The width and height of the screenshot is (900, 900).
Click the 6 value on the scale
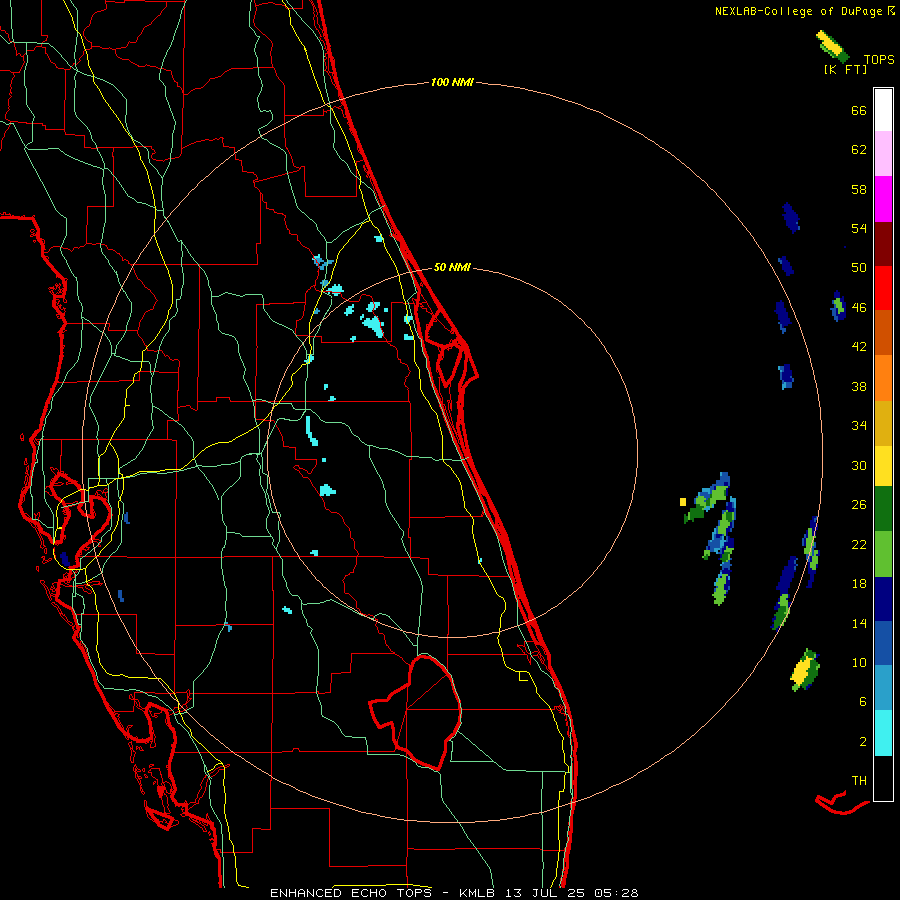pyautogui.click(x=863, y=702)
